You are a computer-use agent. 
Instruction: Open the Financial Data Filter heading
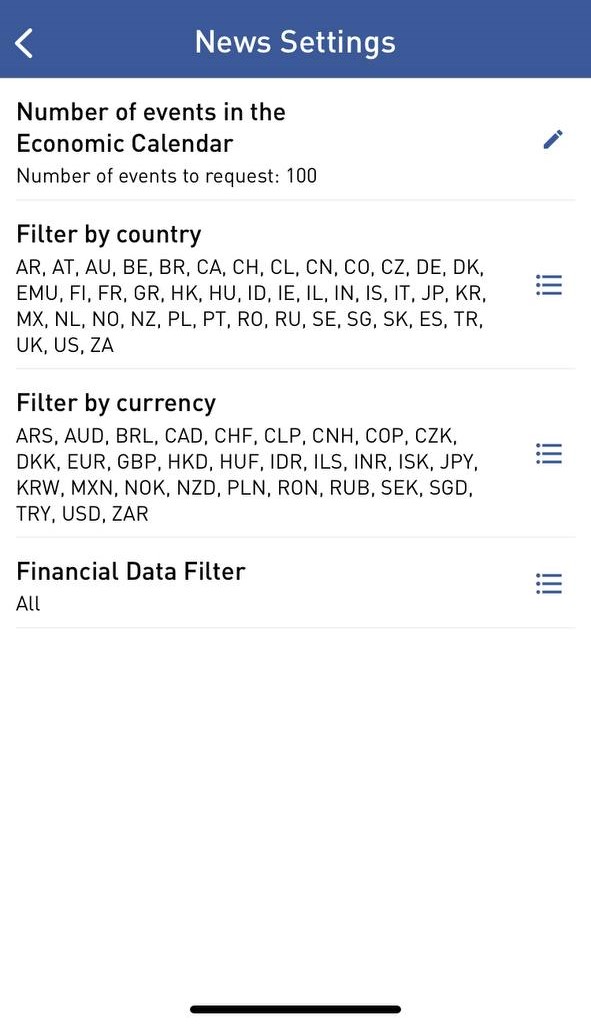point(131,571)
